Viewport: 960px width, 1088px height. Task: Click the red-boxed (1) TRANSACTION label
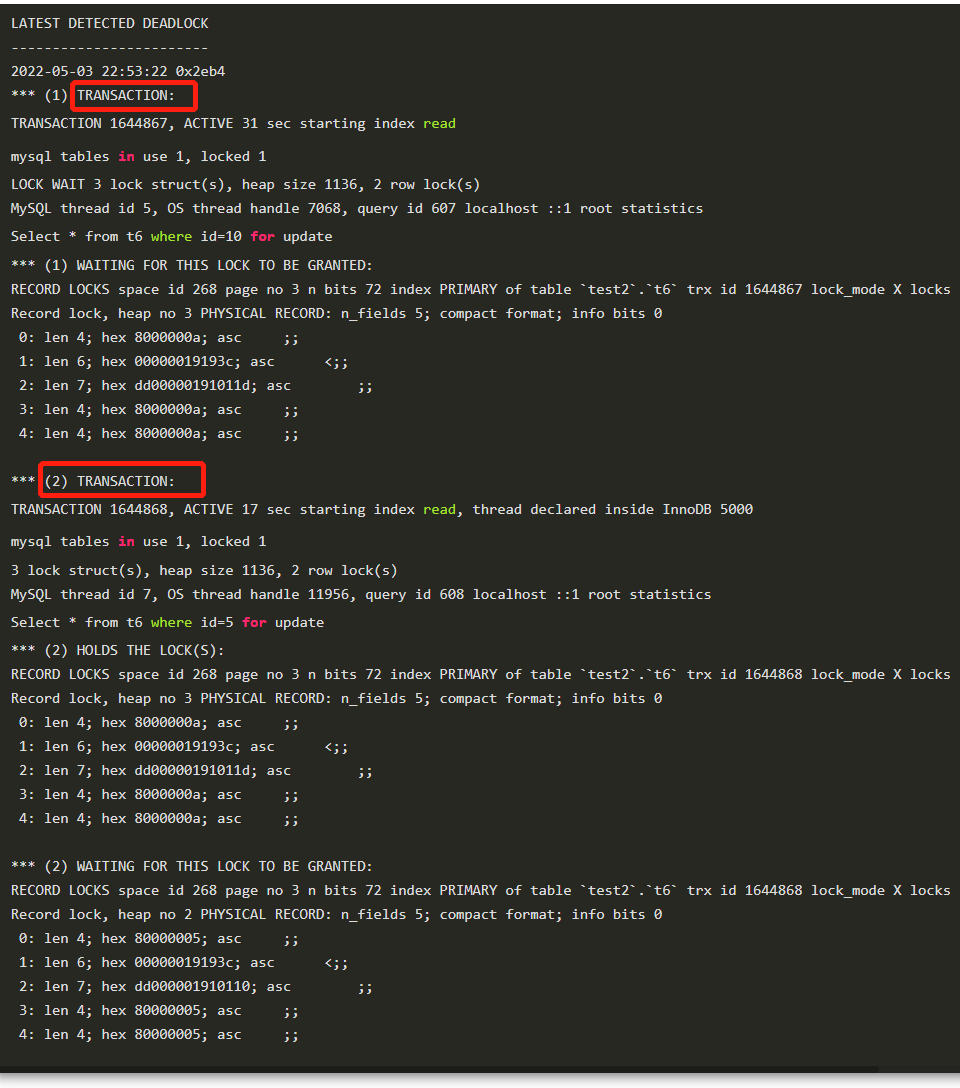point(126,95)
